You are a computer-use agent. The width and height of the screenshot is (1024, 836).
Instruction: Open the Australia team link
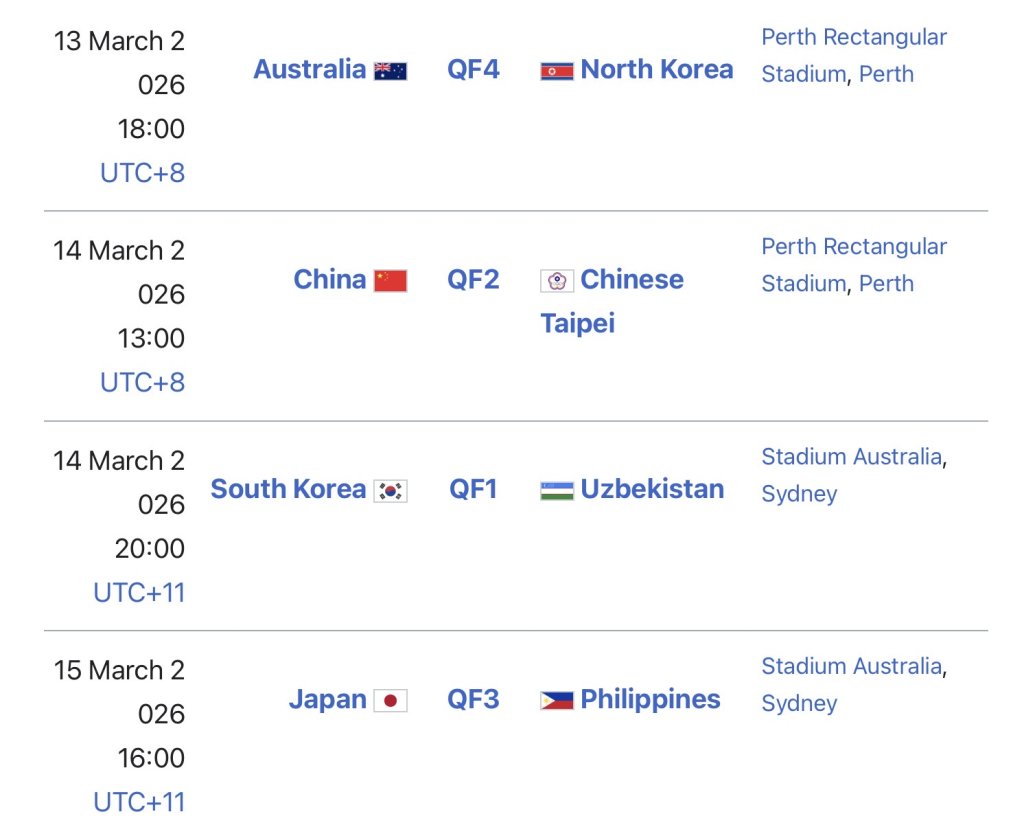pos(309,69)
